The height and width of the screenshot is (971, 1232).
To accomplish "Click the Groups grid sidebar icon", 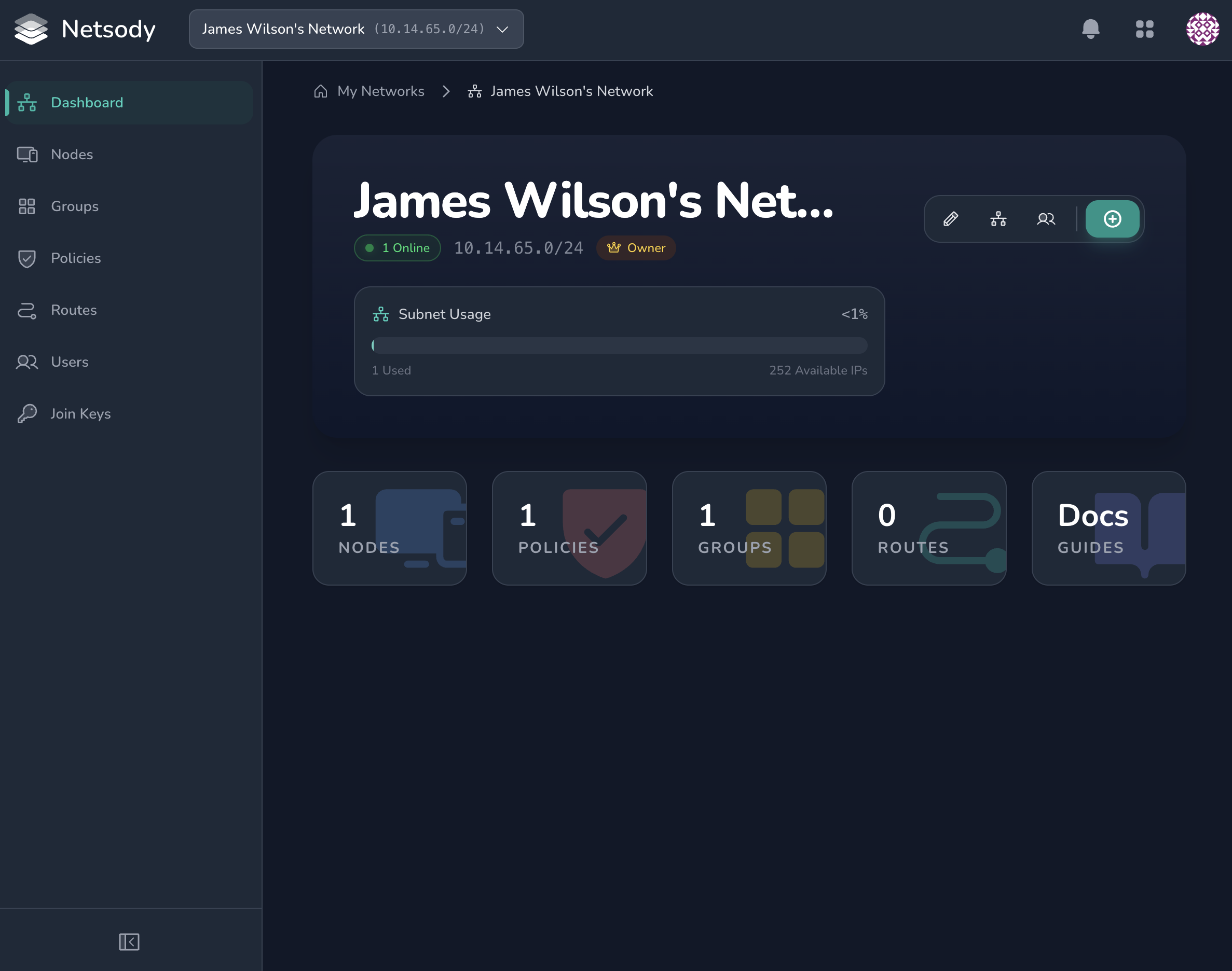I will [27, 206].
